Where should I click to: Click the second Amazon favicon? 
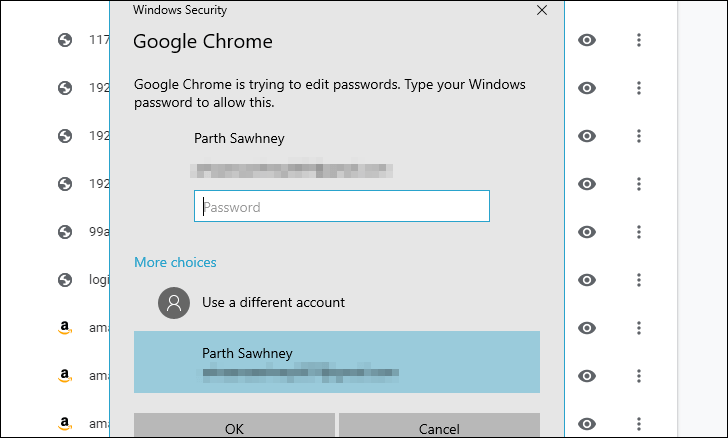coord(65,376)
